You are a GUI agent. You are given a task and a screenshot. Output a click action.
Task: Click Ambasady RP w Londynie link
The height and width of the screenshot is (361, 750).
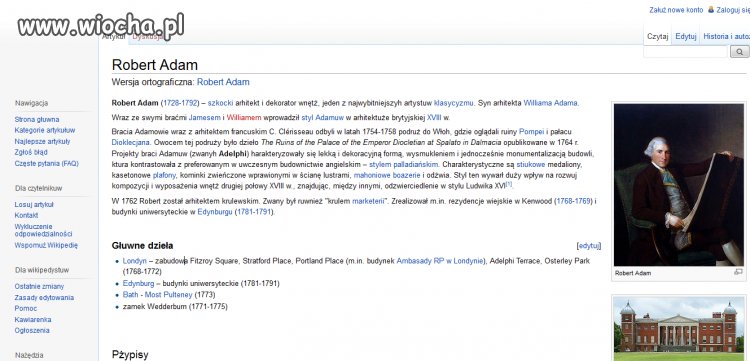[x=440, y=261]
